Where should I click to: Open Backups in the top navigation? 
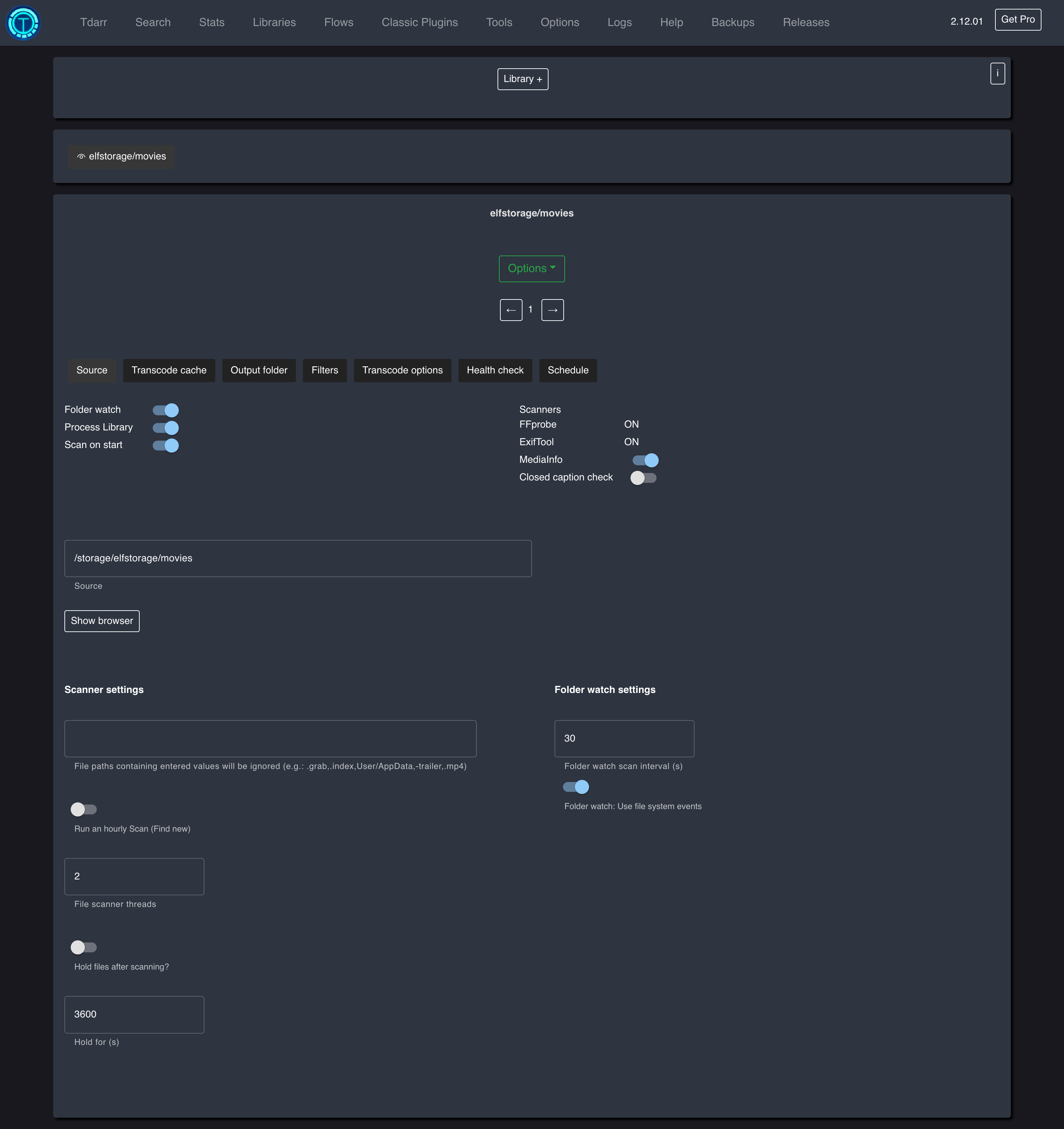(733, 22)
